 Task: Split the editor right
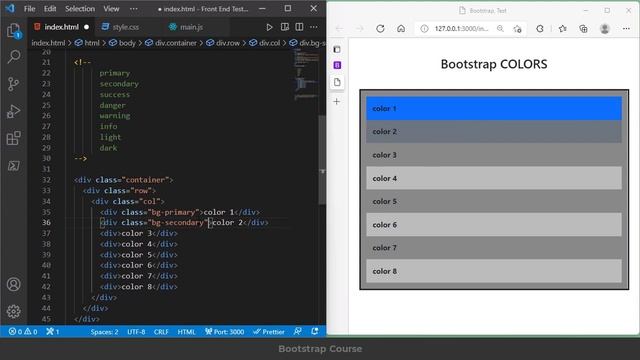pos(299,27)
